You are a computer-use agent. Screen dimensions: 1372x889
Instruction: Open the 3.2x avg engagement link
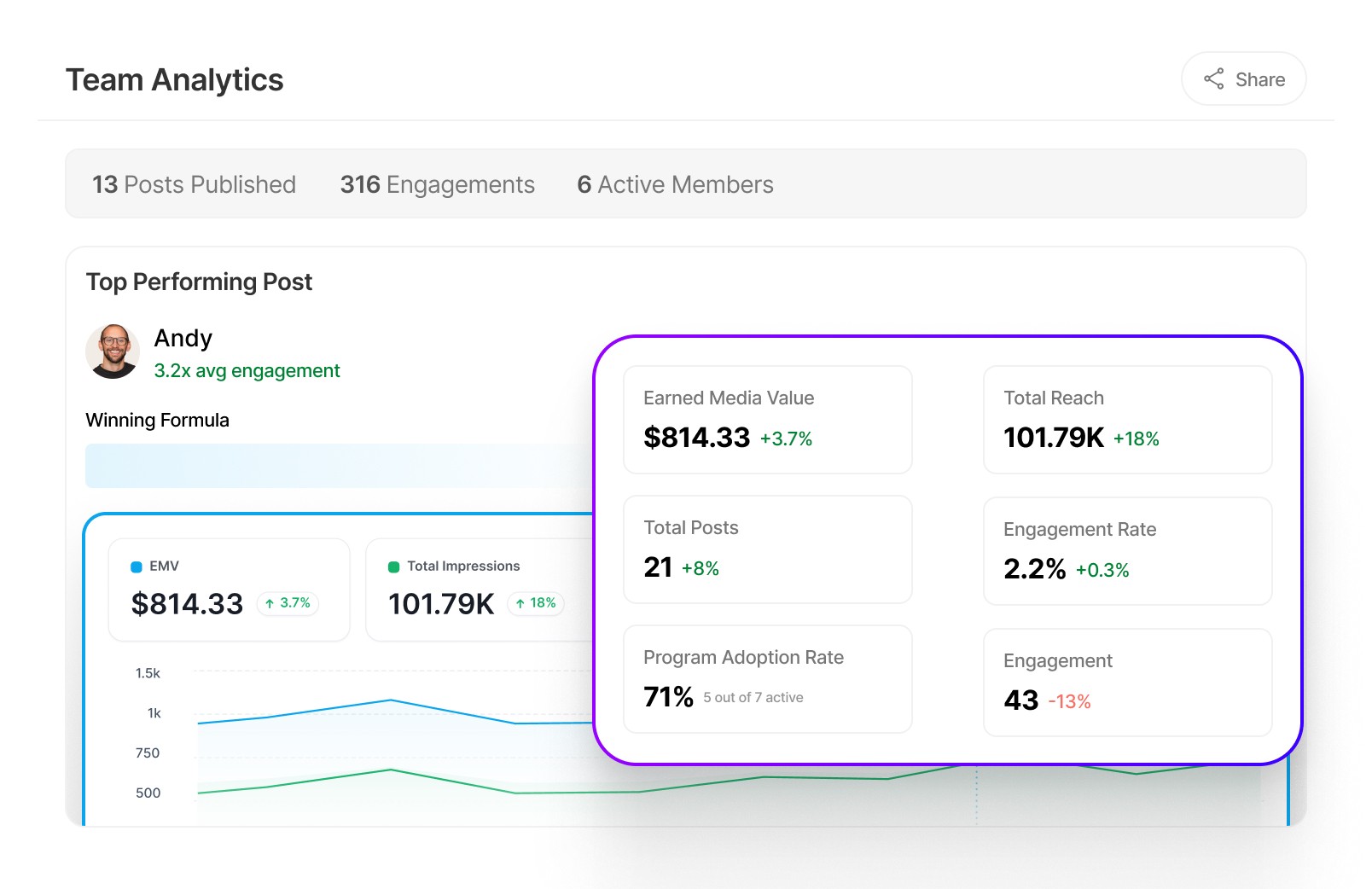pos(246,370)
